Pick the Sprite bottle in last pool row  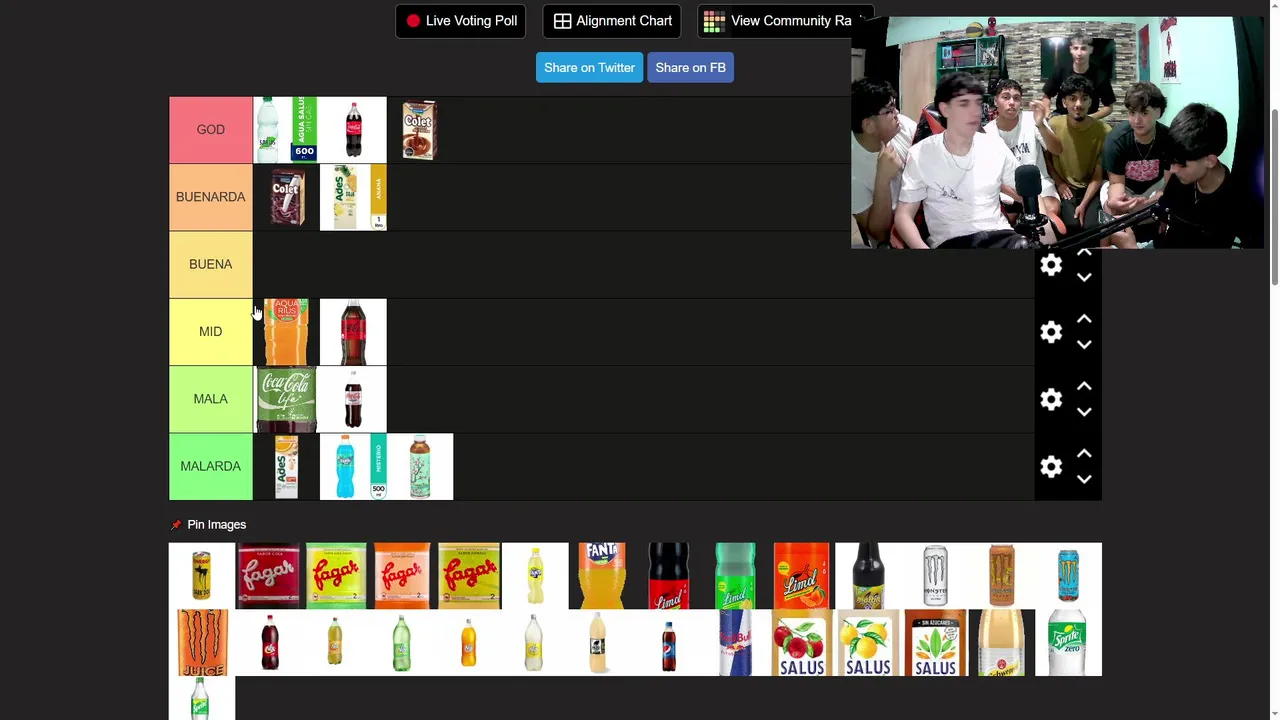click(202, 698)
